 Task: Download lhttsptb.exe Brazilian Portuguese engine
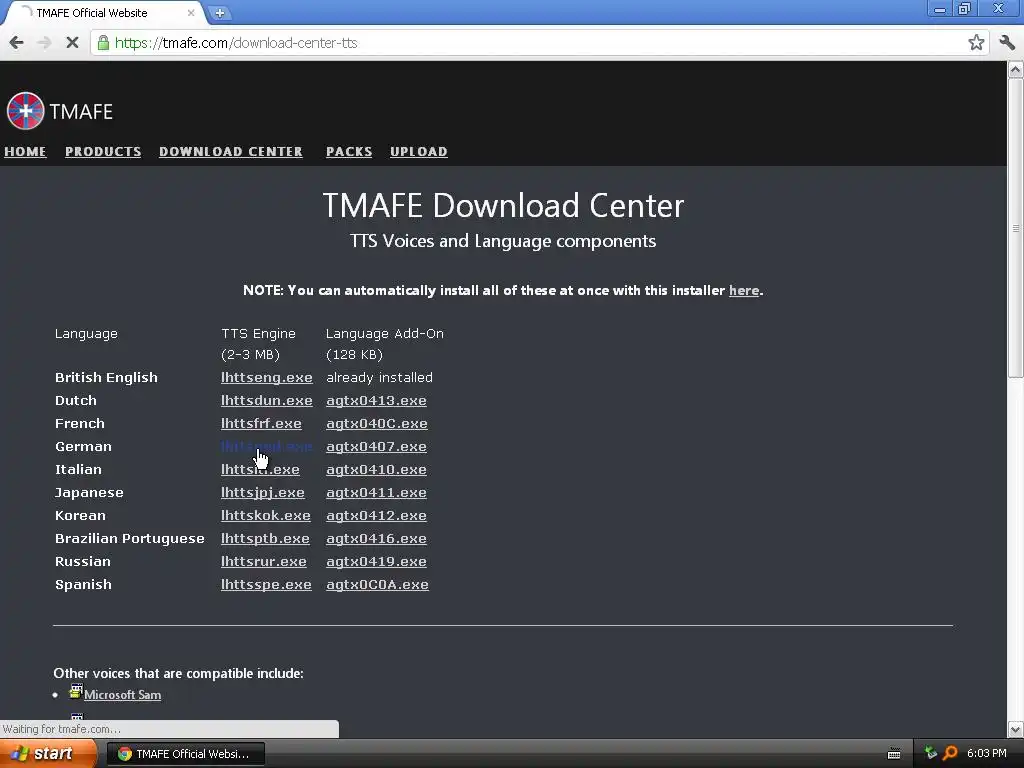265,538
